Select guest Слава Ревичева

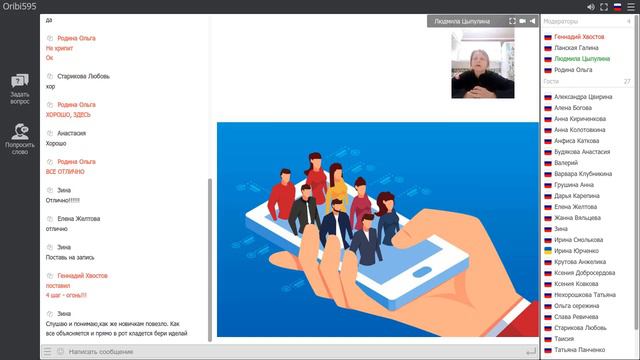[576, 317]
